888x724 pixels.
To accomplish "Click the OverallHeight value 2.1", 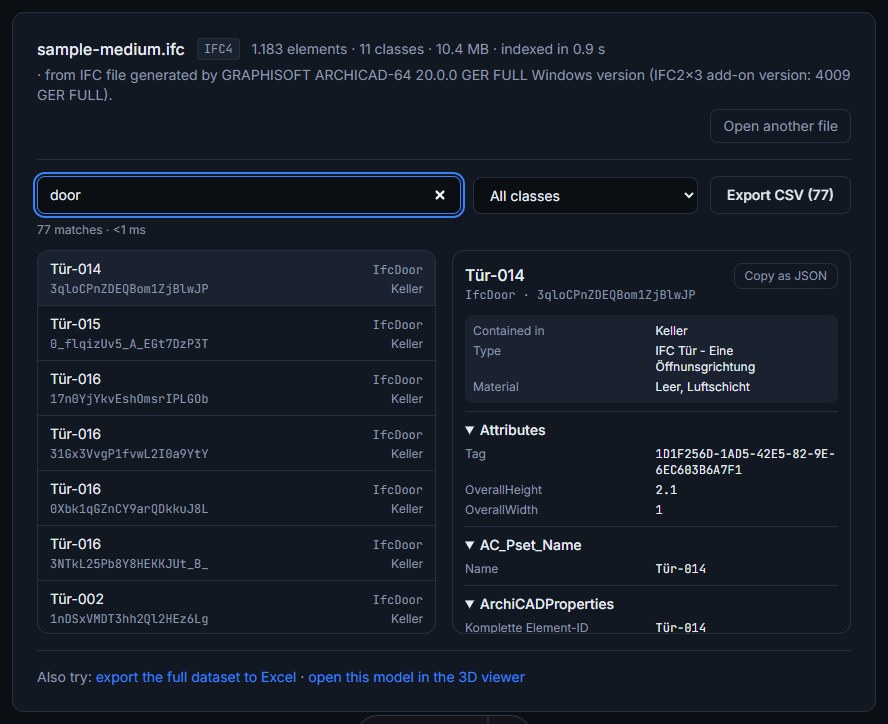I will [666, 489].
